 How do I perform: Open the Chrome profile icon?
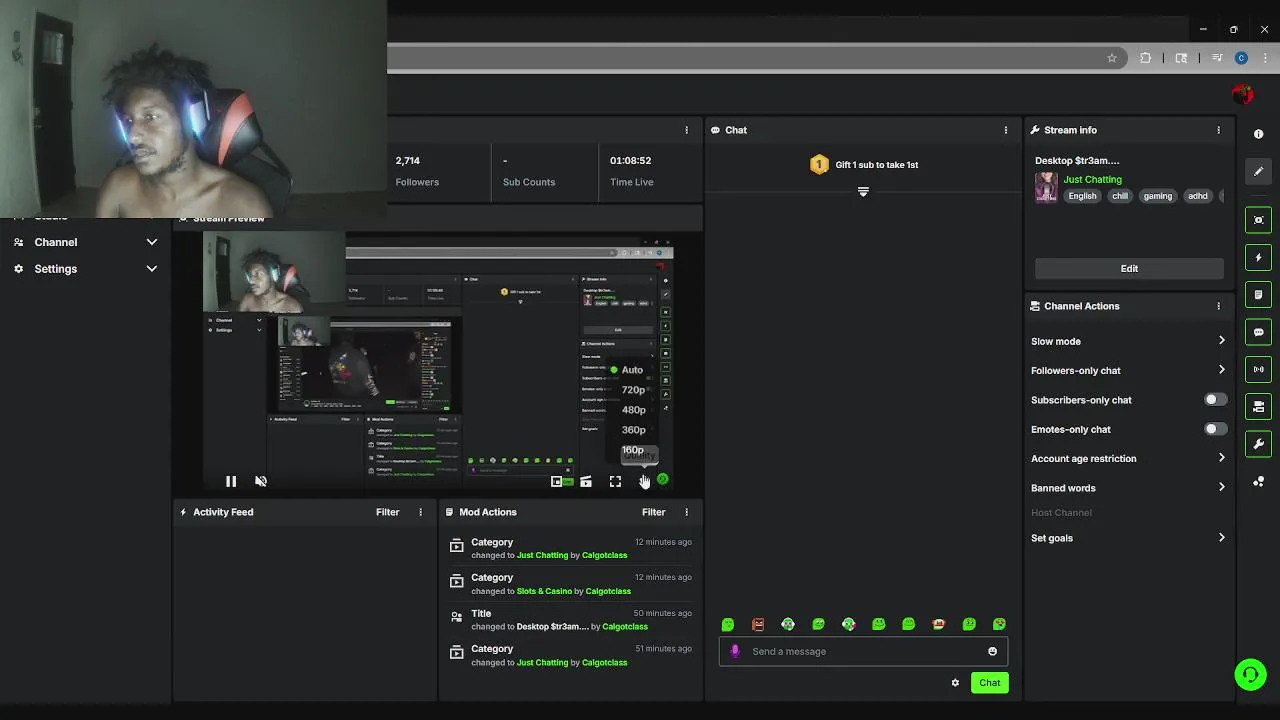click(x=1241, y=58)
